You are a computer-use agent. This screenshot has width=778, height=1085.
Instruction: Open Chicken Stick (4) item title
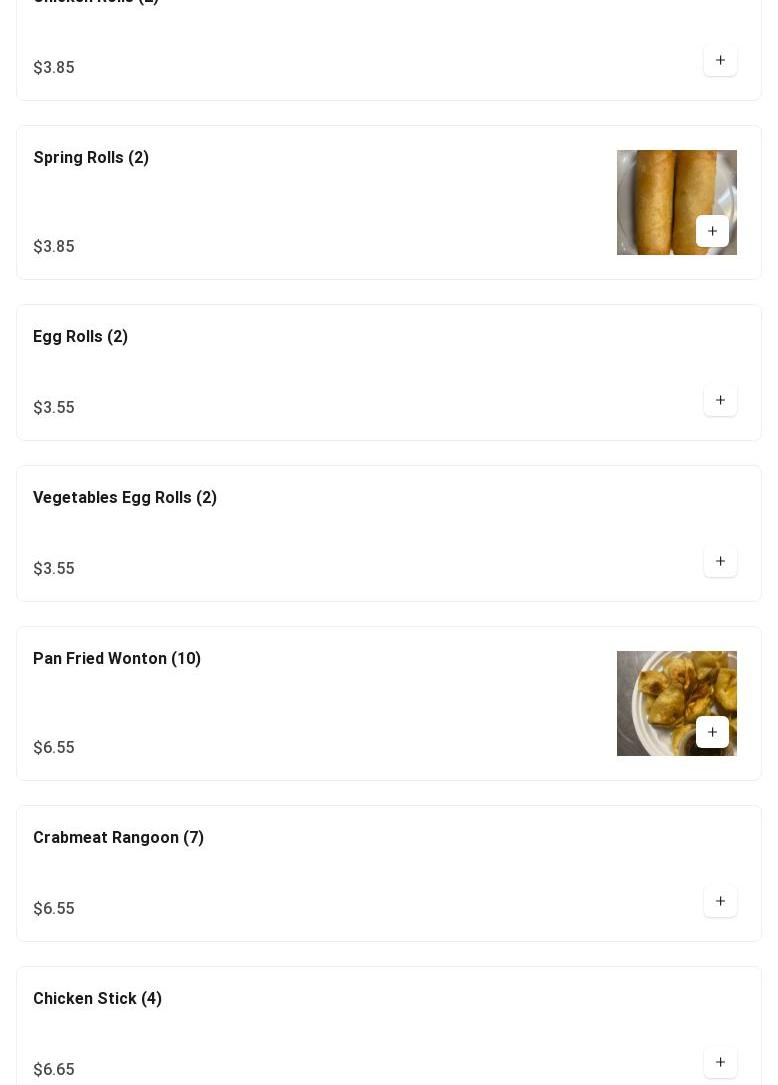click(98, 999)
